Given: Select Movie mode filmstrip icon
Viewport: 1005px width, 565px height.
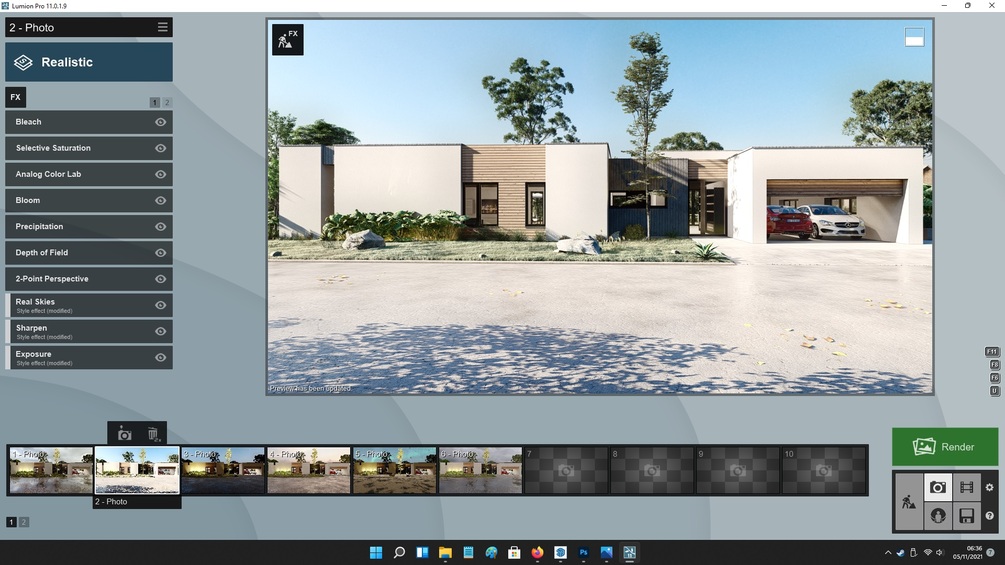Looking at the screenshot, I should click(x=967, y=487).
